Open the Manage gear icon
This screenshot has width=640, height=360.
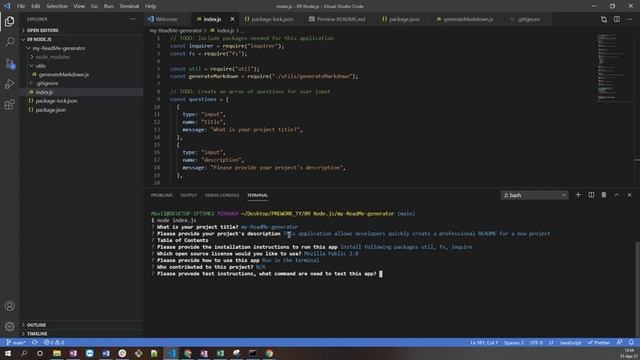[x=10, y=326]
